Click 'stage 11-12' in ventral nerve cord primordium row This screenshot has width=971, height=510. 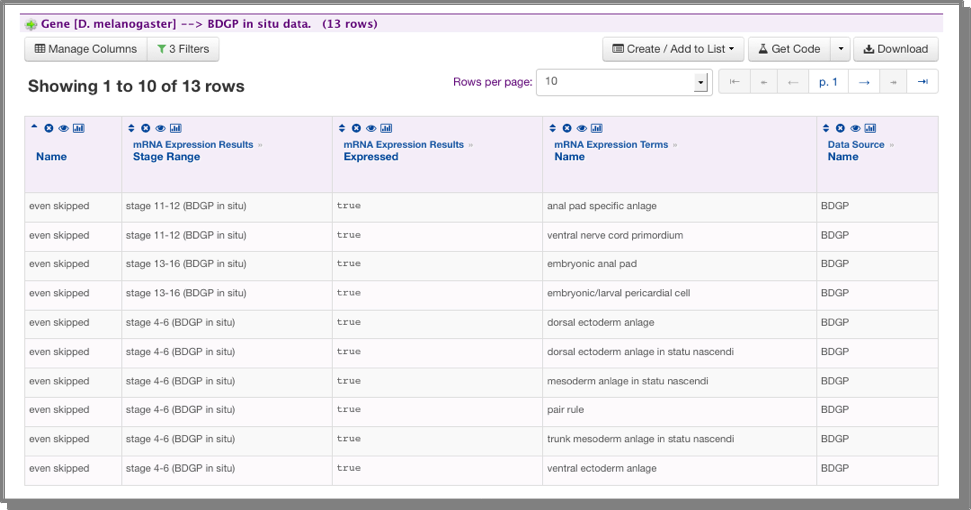point(186,235)
